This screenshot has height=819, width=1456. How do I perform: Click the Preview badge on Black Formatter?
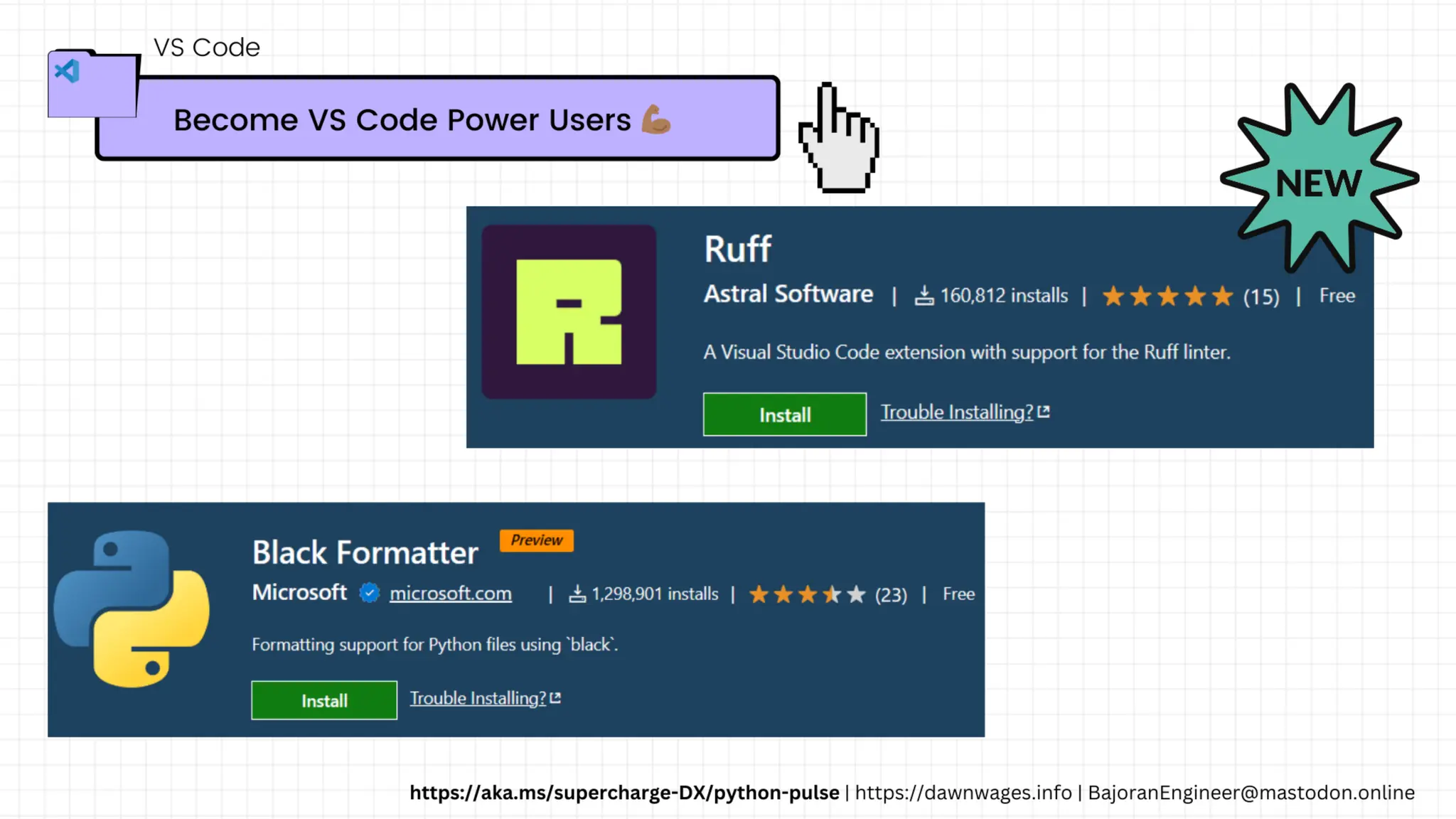click(537, 540)
